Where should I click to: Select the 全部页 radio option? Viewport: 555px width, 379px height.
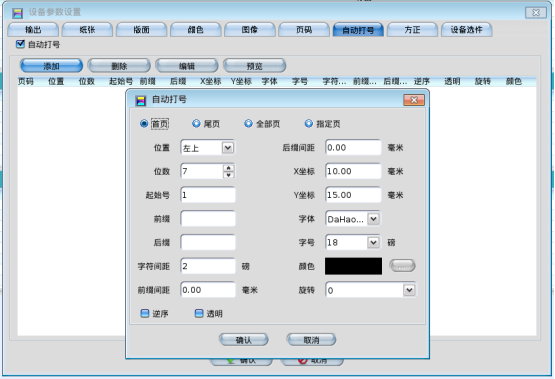[248, 124]
